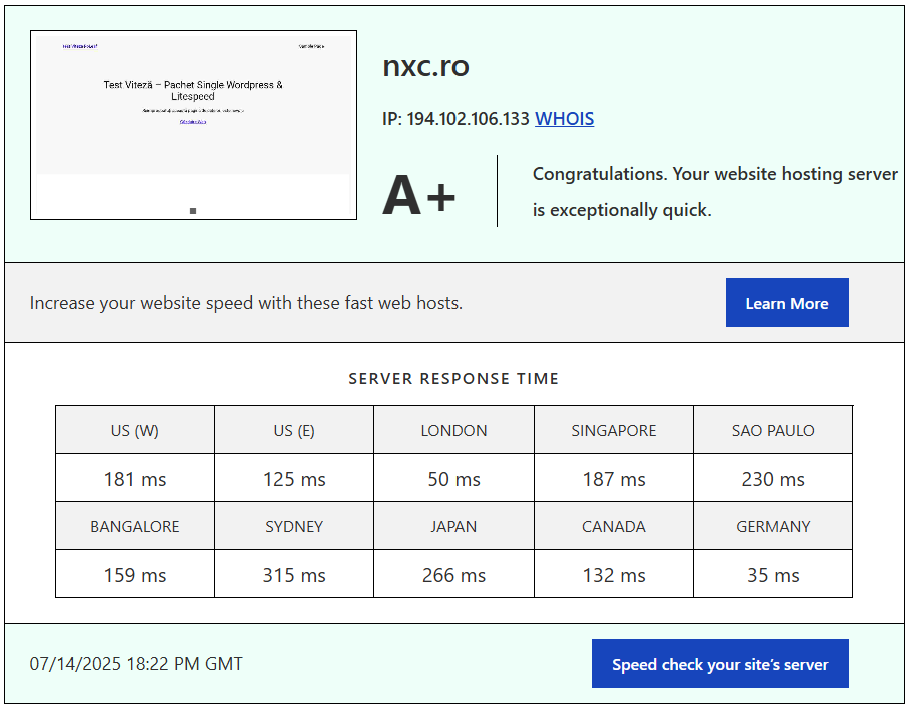908x706 pixels.
Task: Click the 35 ms Germany response value
Action: [x=773, y=576]
